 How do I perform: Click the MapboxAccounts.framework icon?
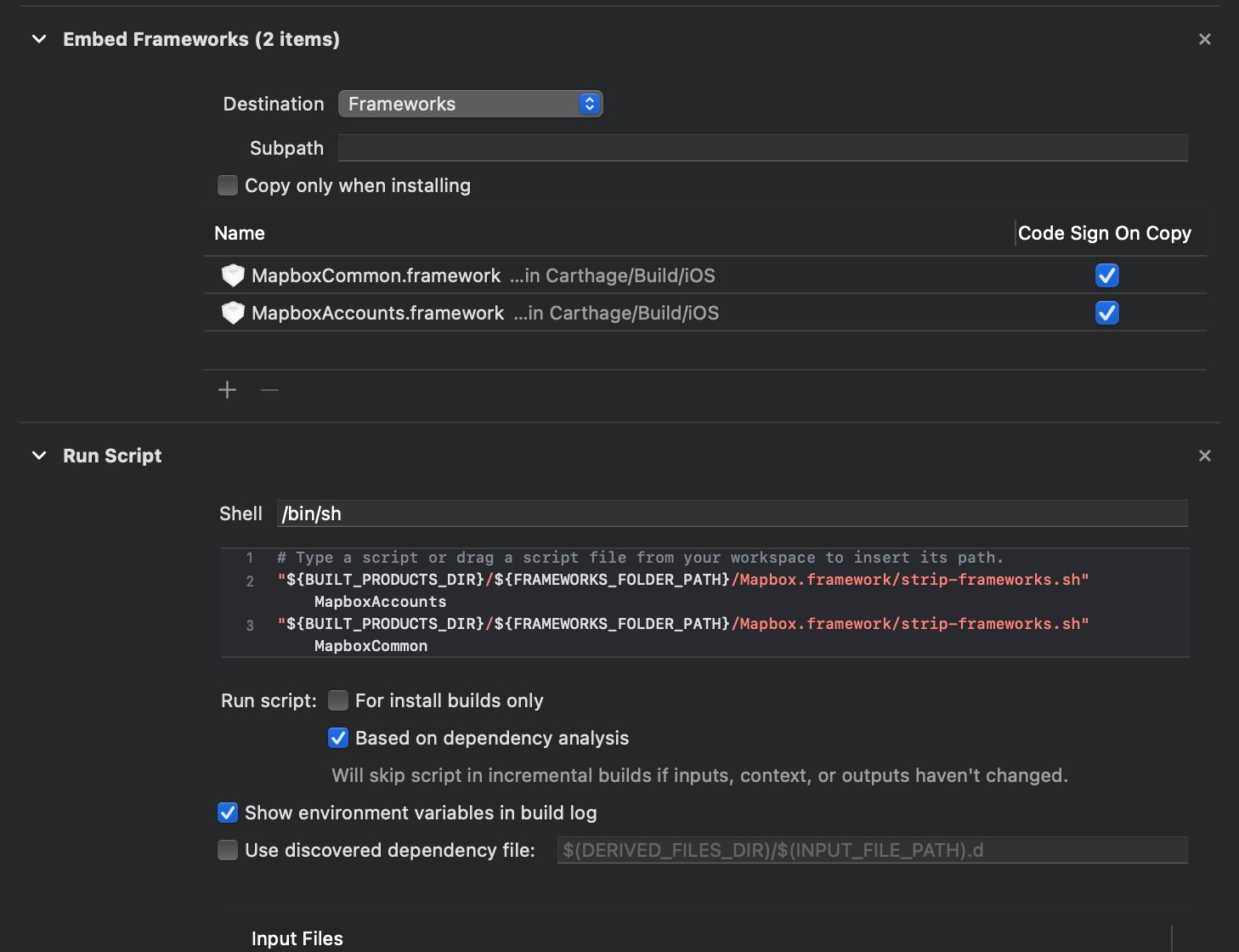tap(233, 312)
